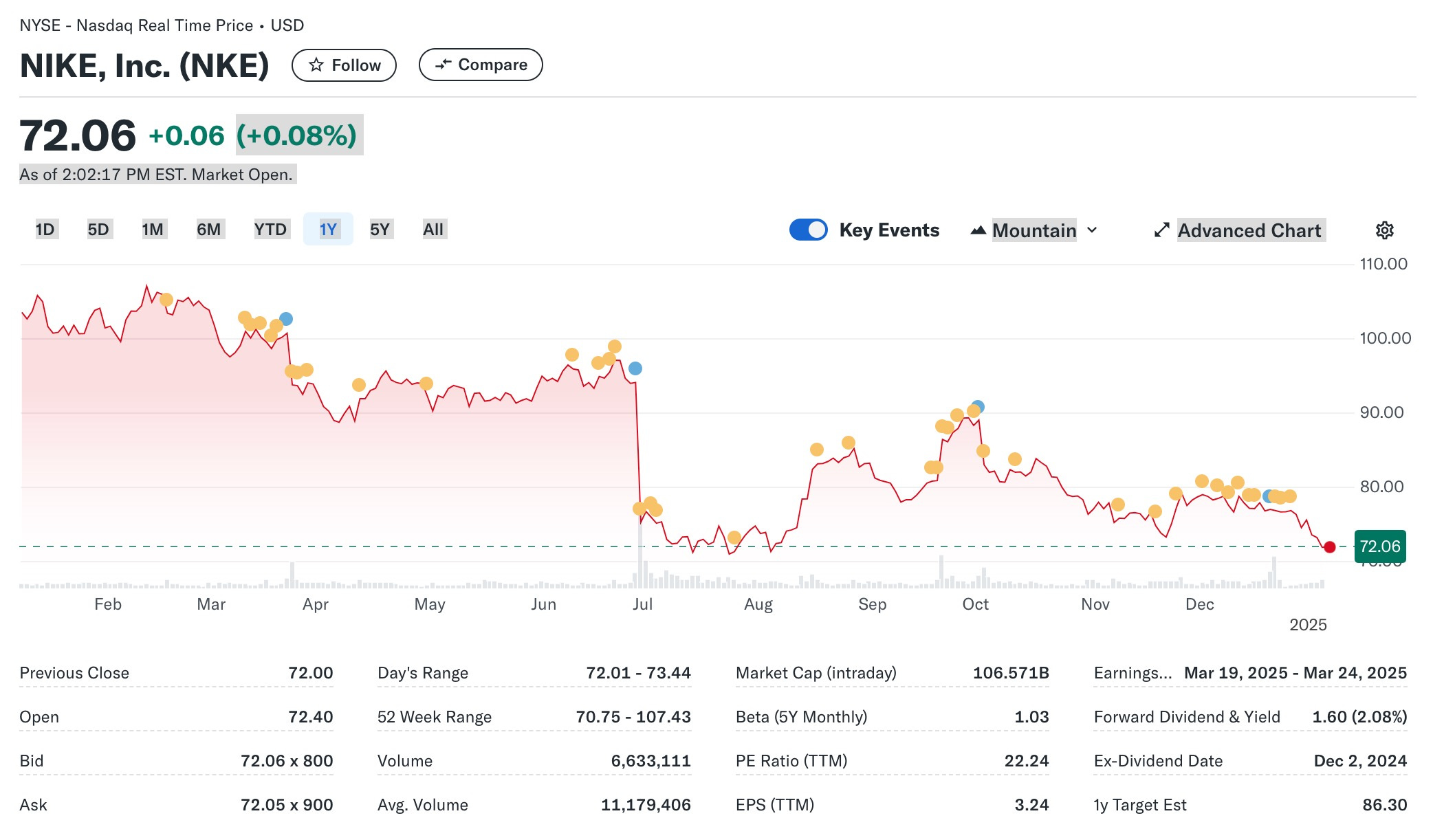Click the expand arrows icon beside Advanced Chart

[1161, 230]
